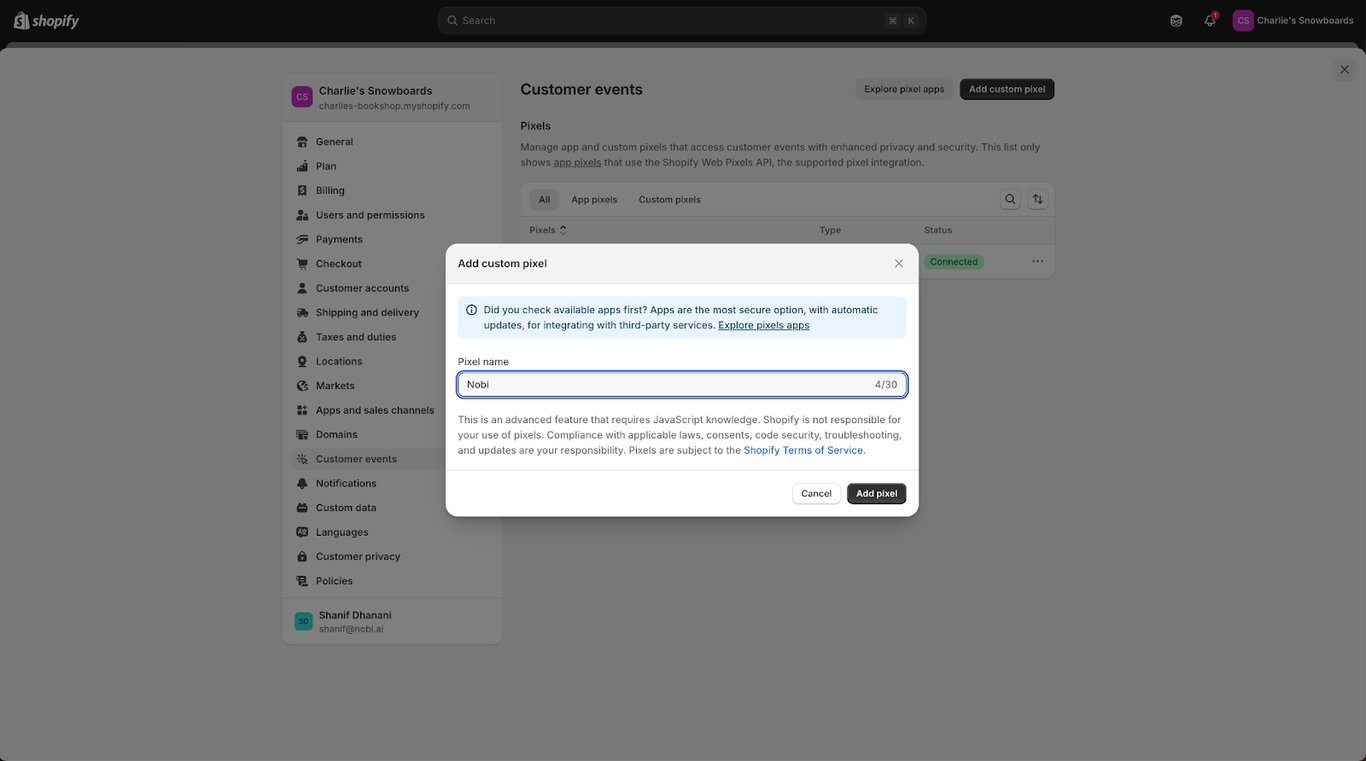Click the Status column header
The height and width of the screenshot is (761, 1366).
pos(938,230)
